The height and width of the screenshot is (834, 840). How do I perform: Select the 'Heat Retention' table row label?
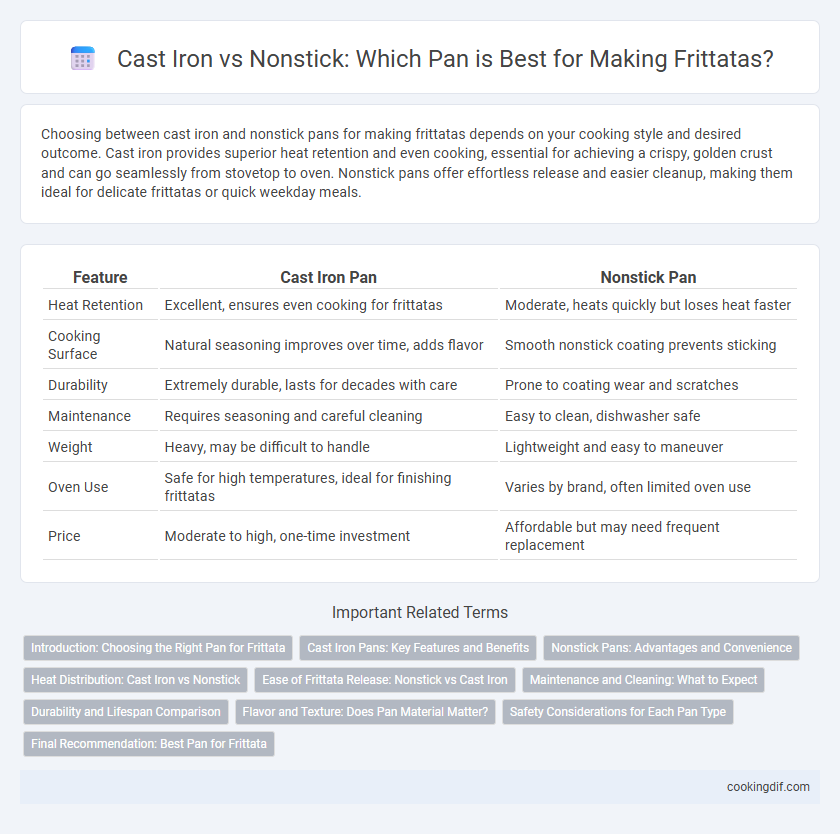[95, 305]
